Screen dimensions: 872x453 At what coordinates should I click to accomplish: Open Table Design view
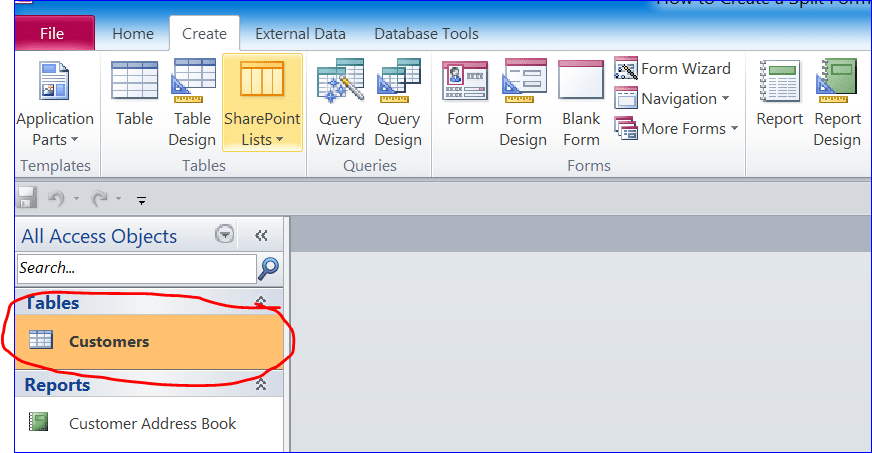[x=192, y=104]
